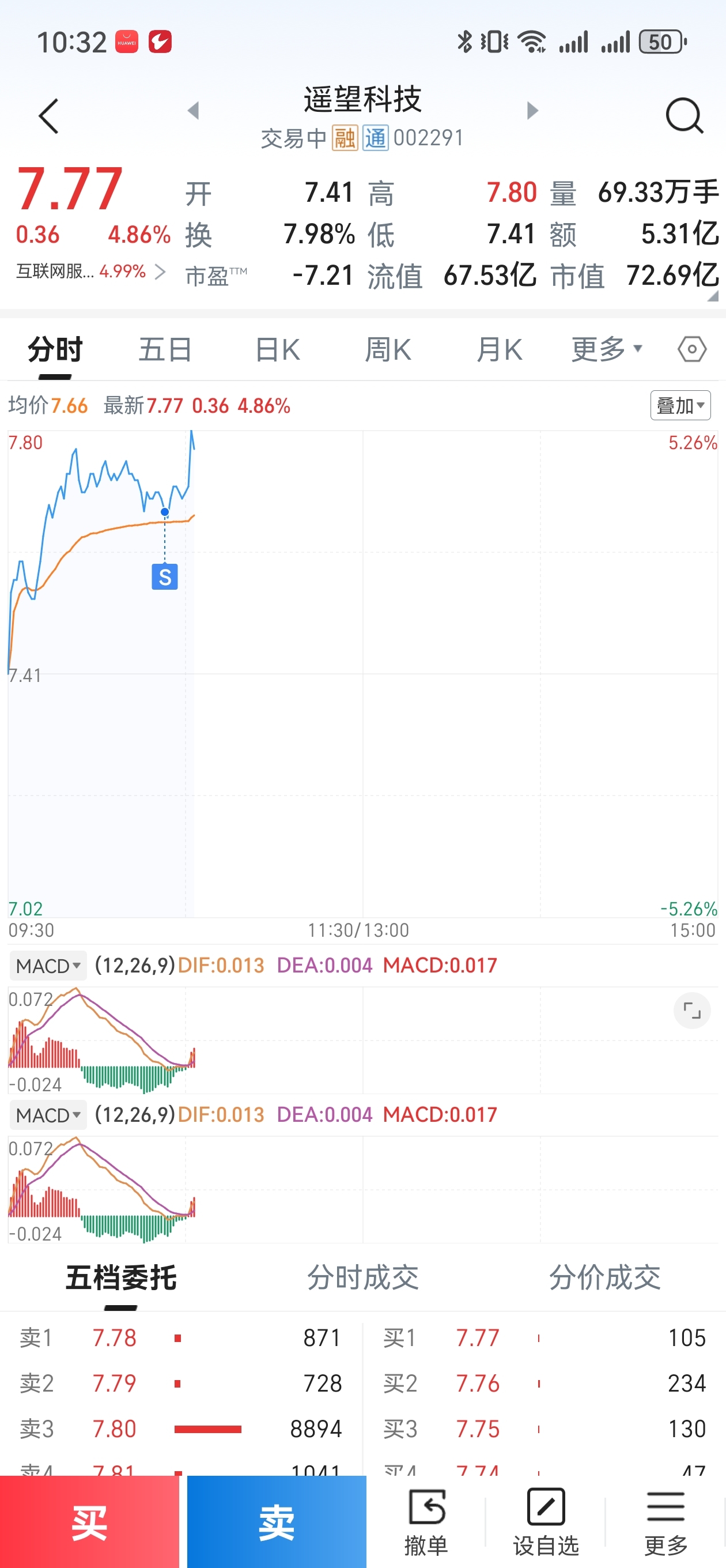Tap the back arrow icon
The width and height of the screenshot is (726, 1568).
tap(48, 116)
